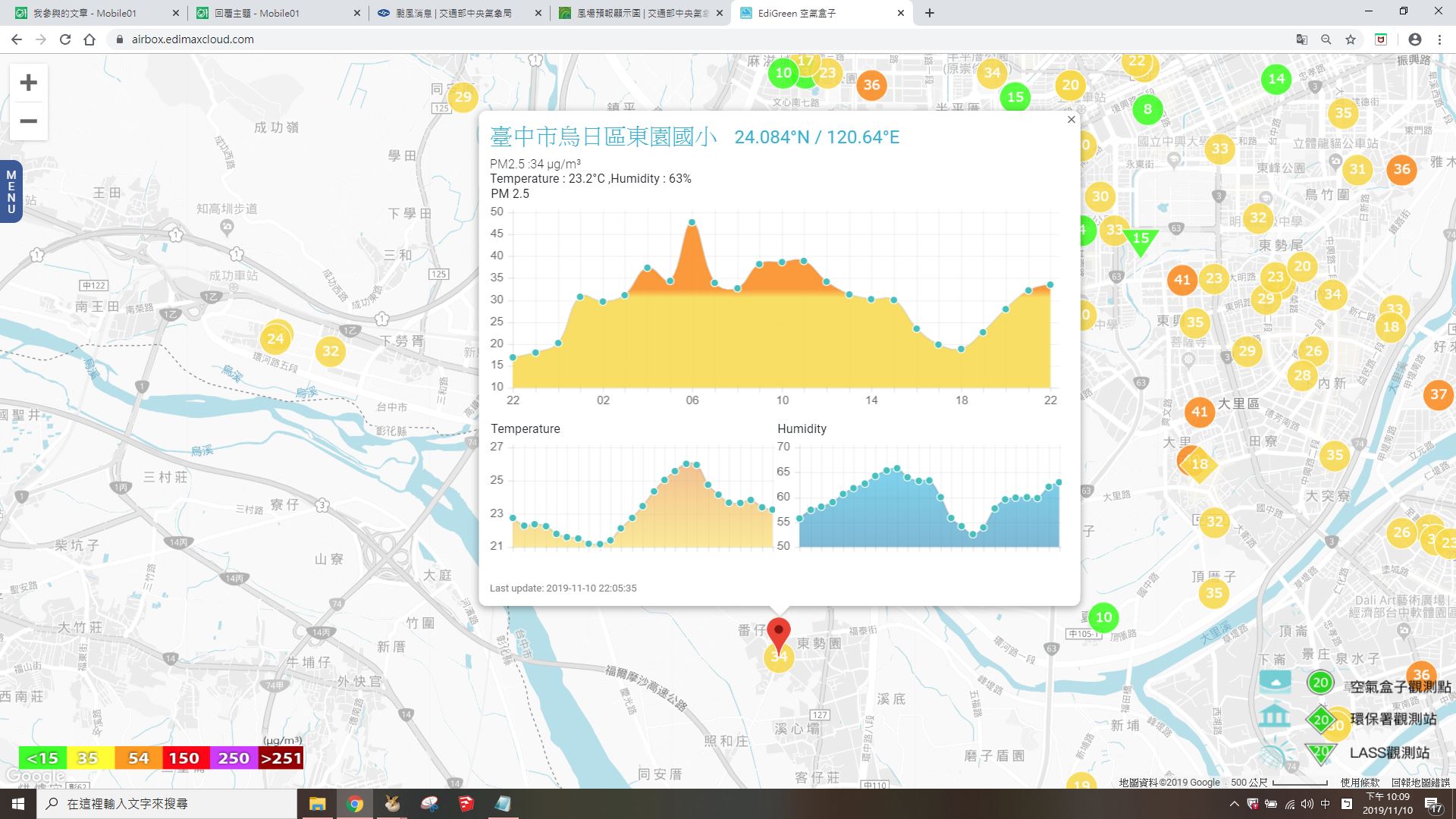Select the green 8 air box marker
Screen dimensions: 1456x819
coord(1147,109)
